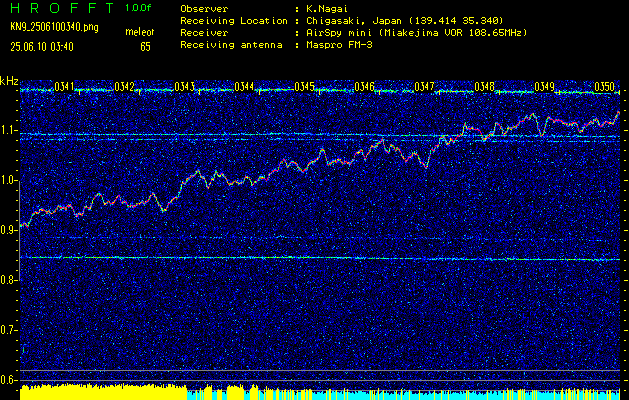
Task: Select the 0347 time marker
Action: tap(424, 86)
